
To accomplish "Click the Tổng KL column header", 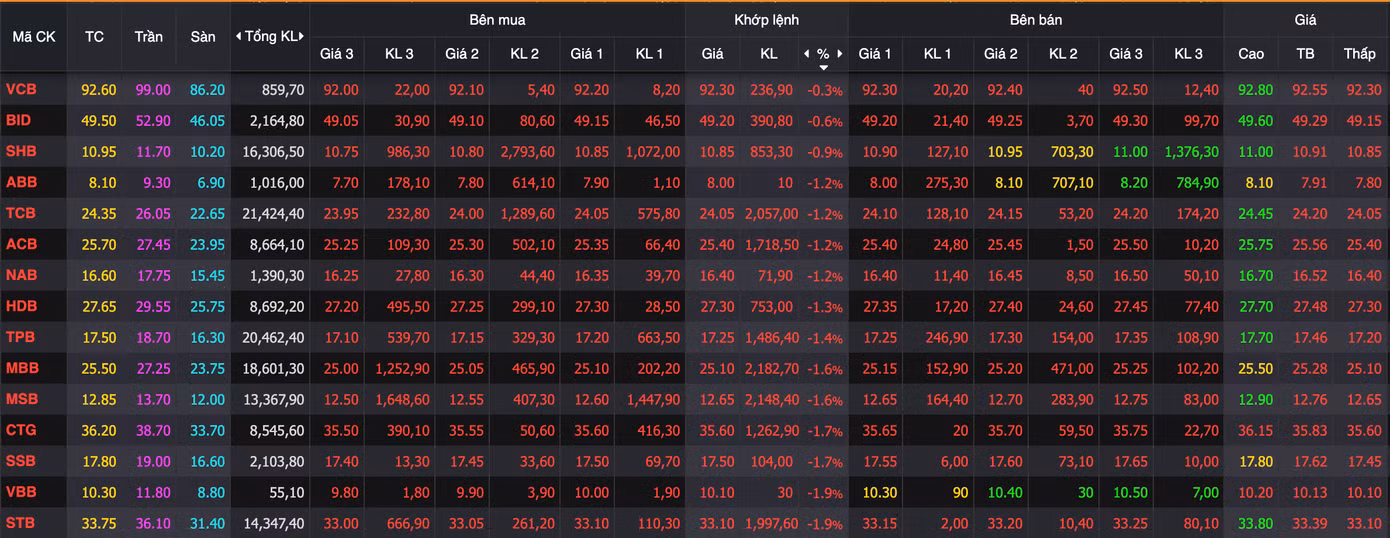I will pos(270,36).
